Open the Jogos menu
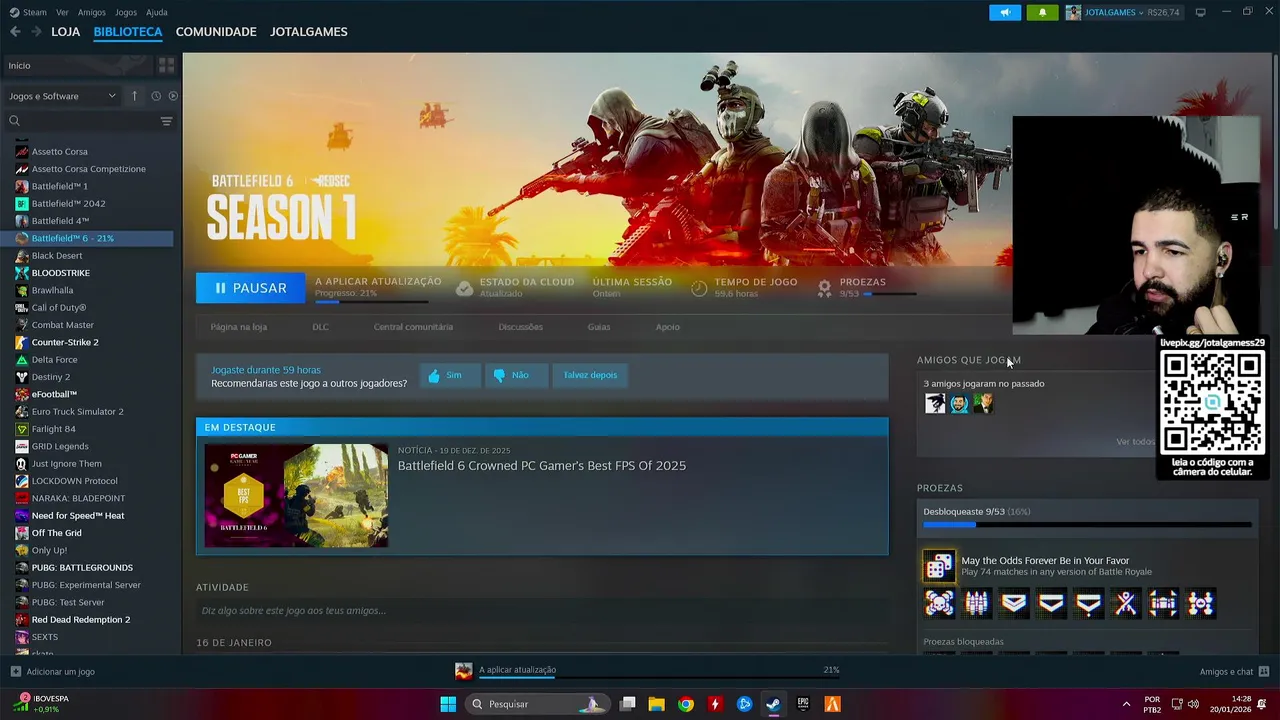This screenshot has width=1280, height=720. pyautogui.click(x=126, y=12)
